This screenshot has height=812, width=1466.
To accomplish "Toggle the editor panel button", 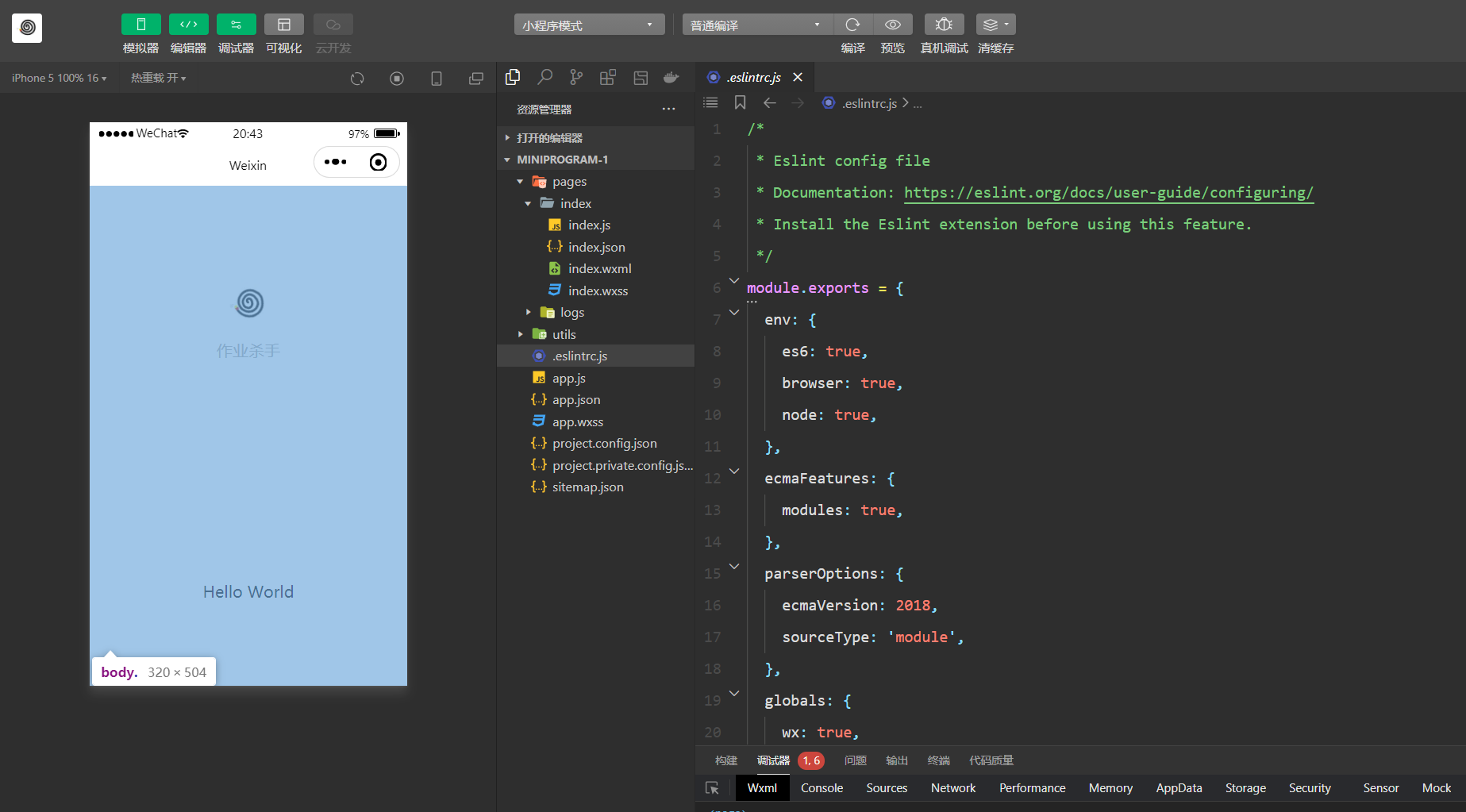I will pyautogui.click(x=188, y=25).
